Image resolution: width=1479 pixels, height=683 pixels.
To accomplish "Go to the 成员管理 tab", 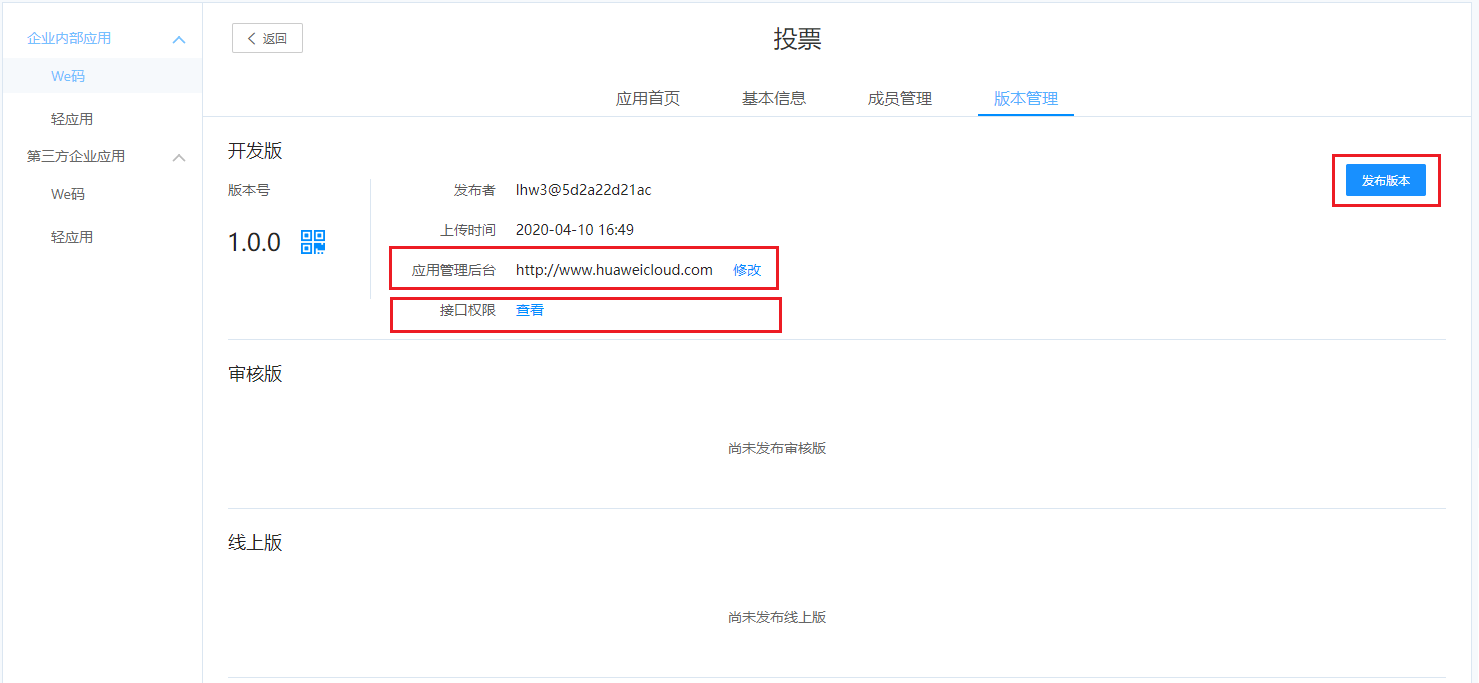I will click(900, 98).
